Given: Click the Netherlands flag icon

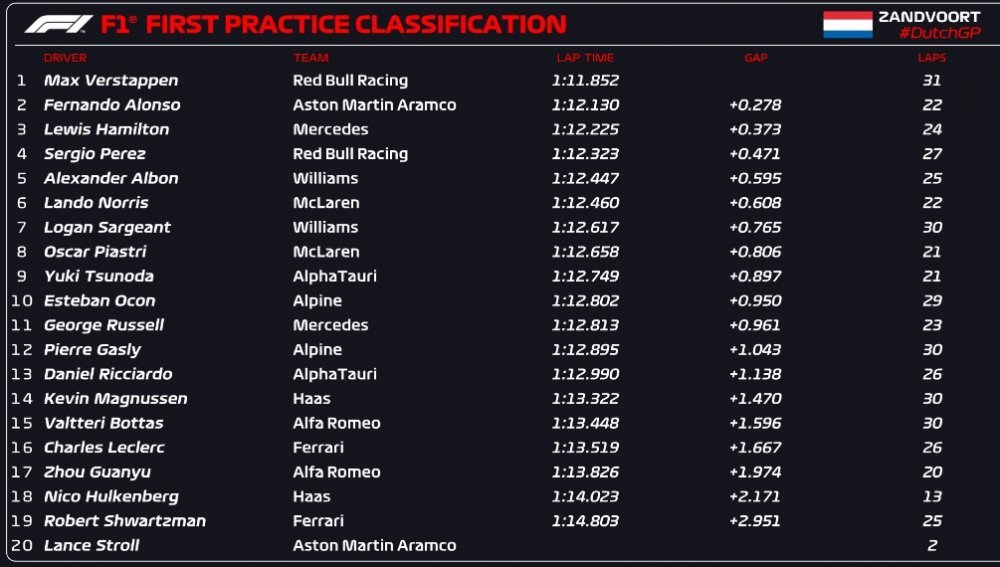Looking at the screenshot, I should point(847,25).
